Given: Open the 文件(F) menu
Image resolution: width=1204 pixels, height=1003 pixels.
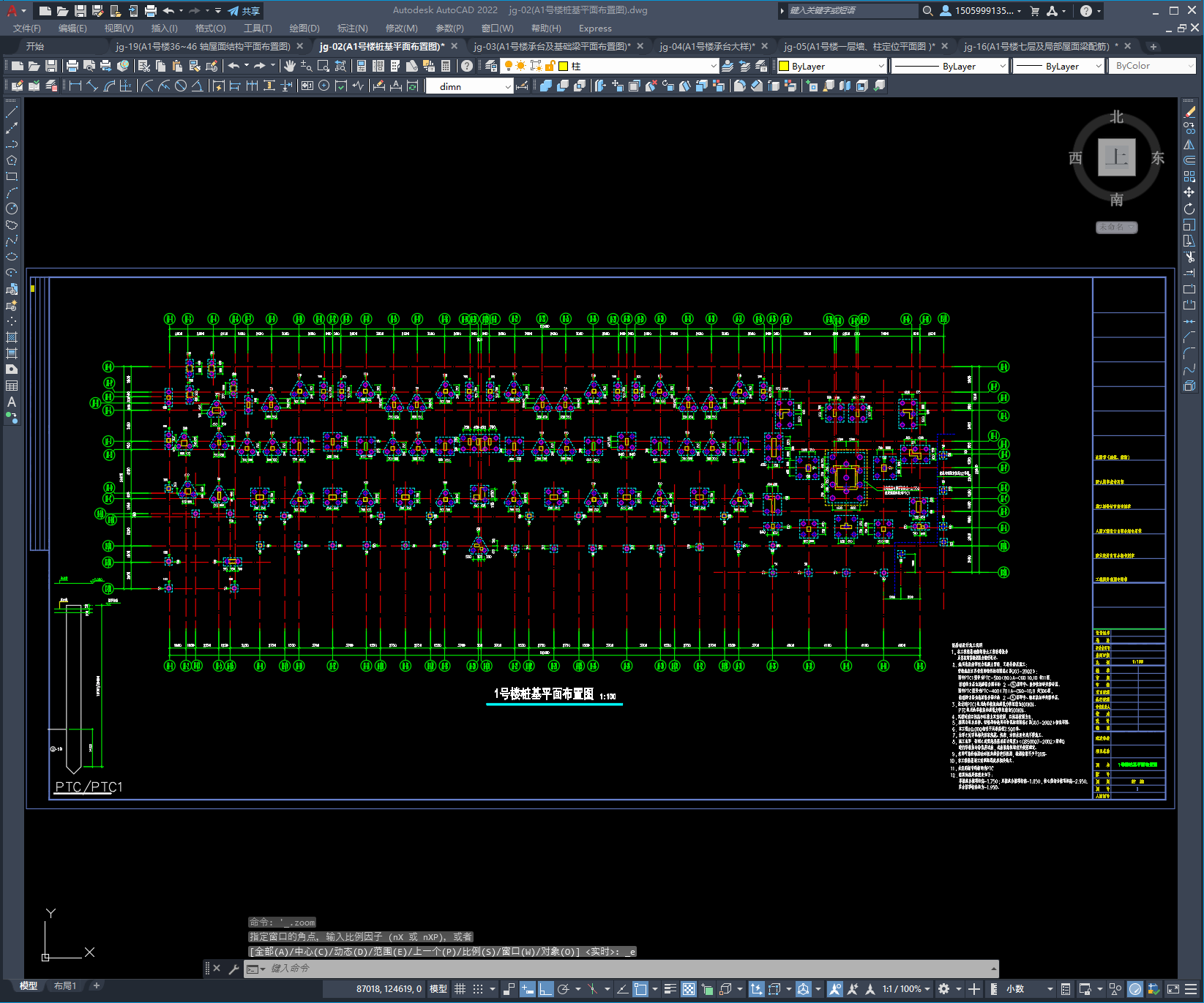Looking at the screenshot, I should 27,29.
